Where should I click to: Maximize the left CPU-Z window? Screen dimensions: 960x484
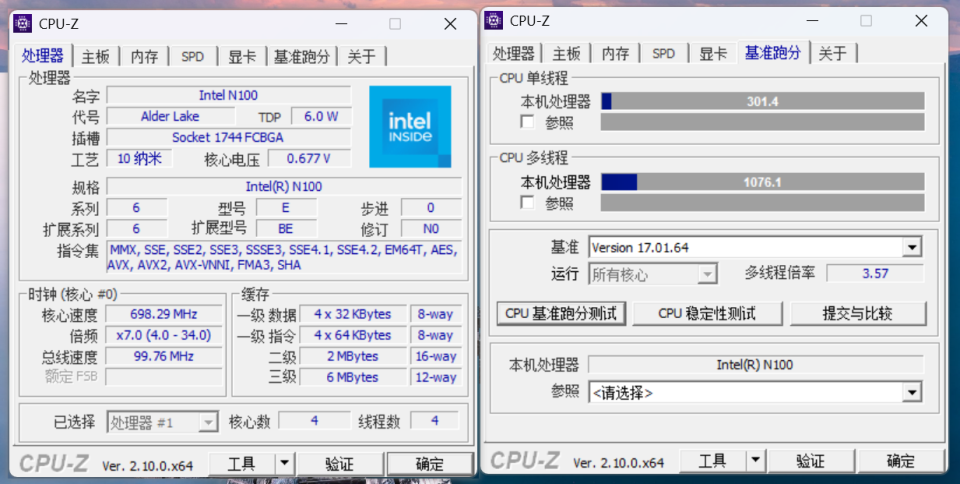[395, 24]
